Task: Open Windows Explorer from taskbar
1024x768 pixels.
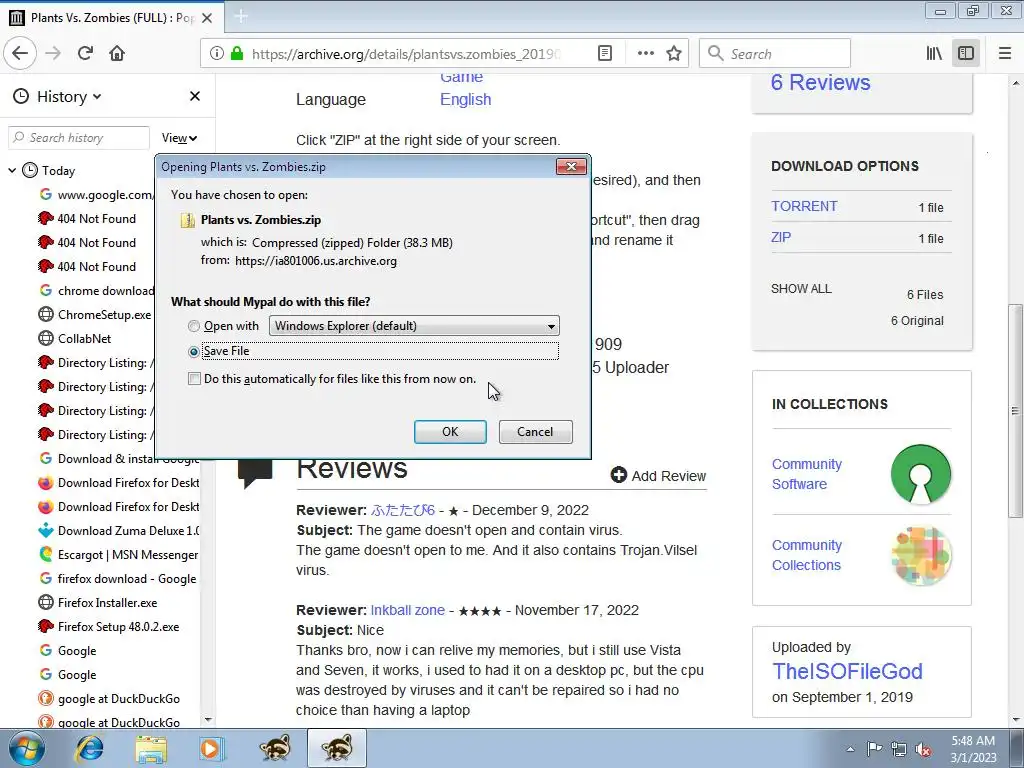Action: [x=151, y=748]
